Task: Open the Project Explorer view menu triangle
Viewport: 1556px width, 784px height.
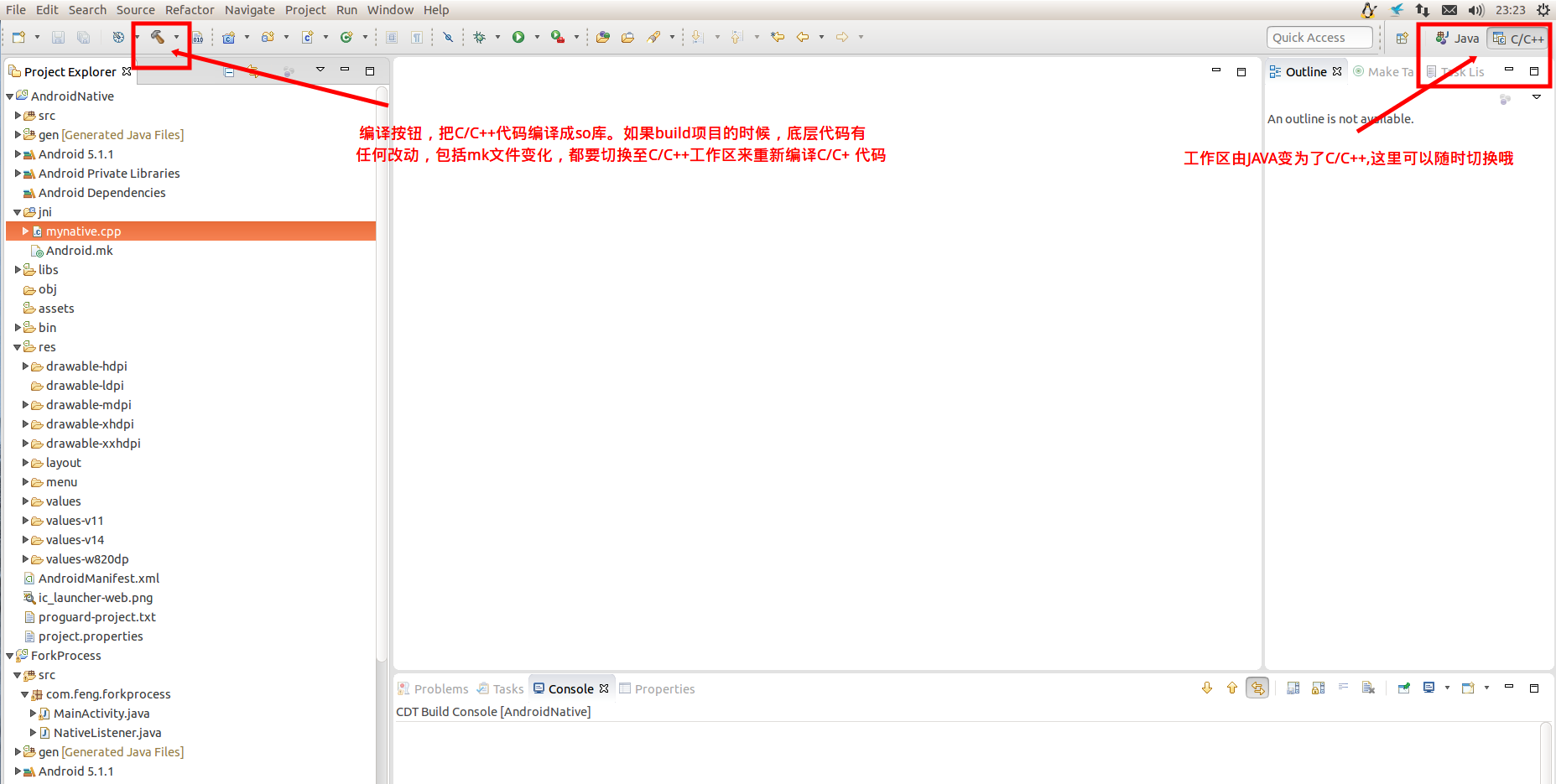Action: click(320, 70)
